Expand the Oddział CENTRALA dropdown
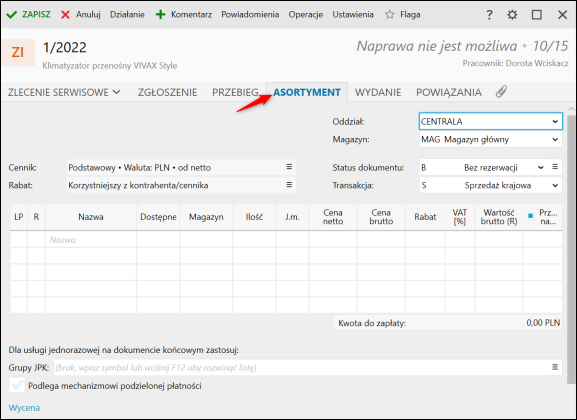This screenshot has width=577, height=420. pos(555,121)
